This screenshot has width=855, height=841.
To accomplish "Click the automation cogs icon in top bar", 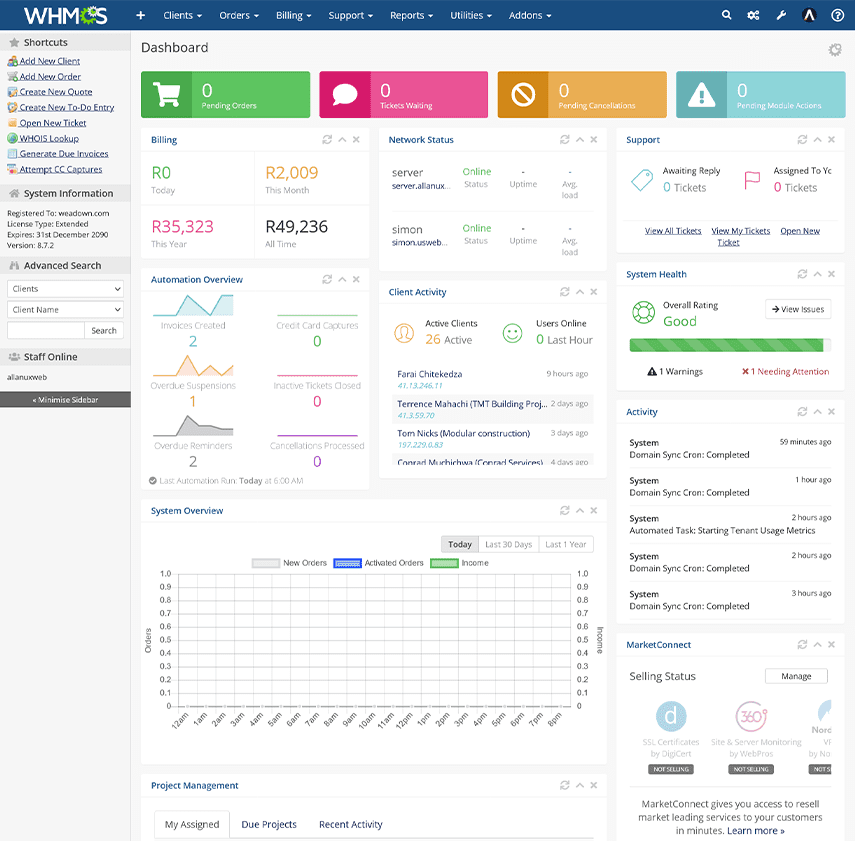I will coord(754,15).
